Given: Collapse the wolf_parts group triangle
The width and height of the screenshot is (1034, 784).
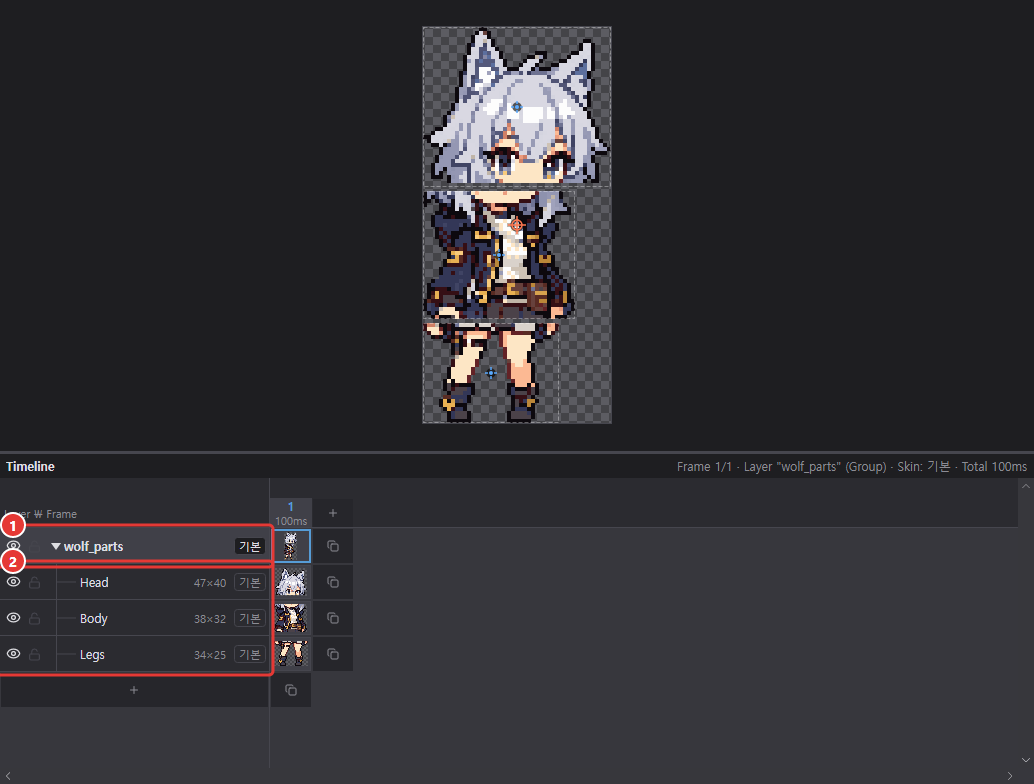Looking at the screenshot, I should 56,547.
